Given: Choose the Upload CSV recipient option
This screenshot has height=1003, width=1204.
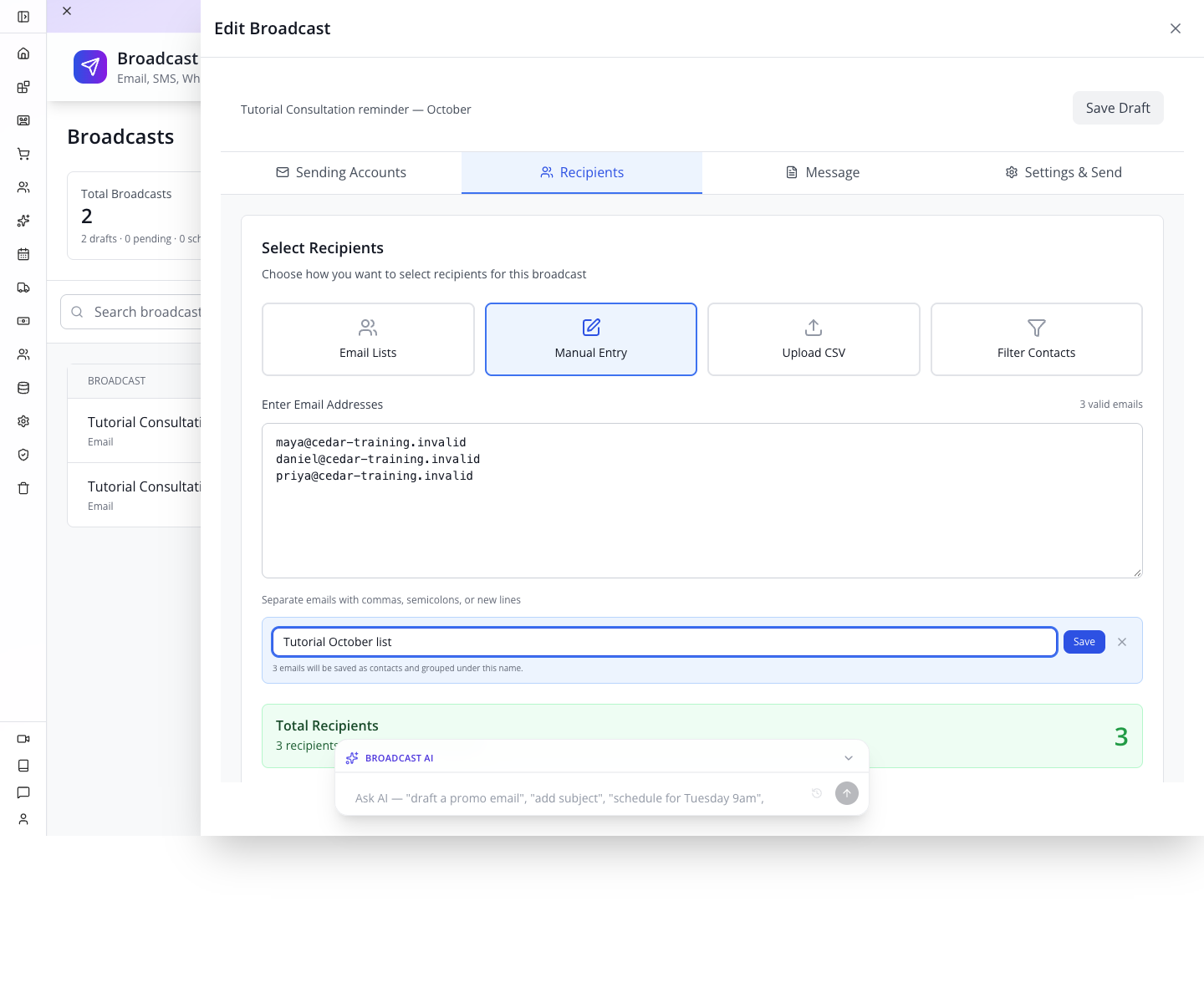Looking at the screenshot, I should pos(814,339).
